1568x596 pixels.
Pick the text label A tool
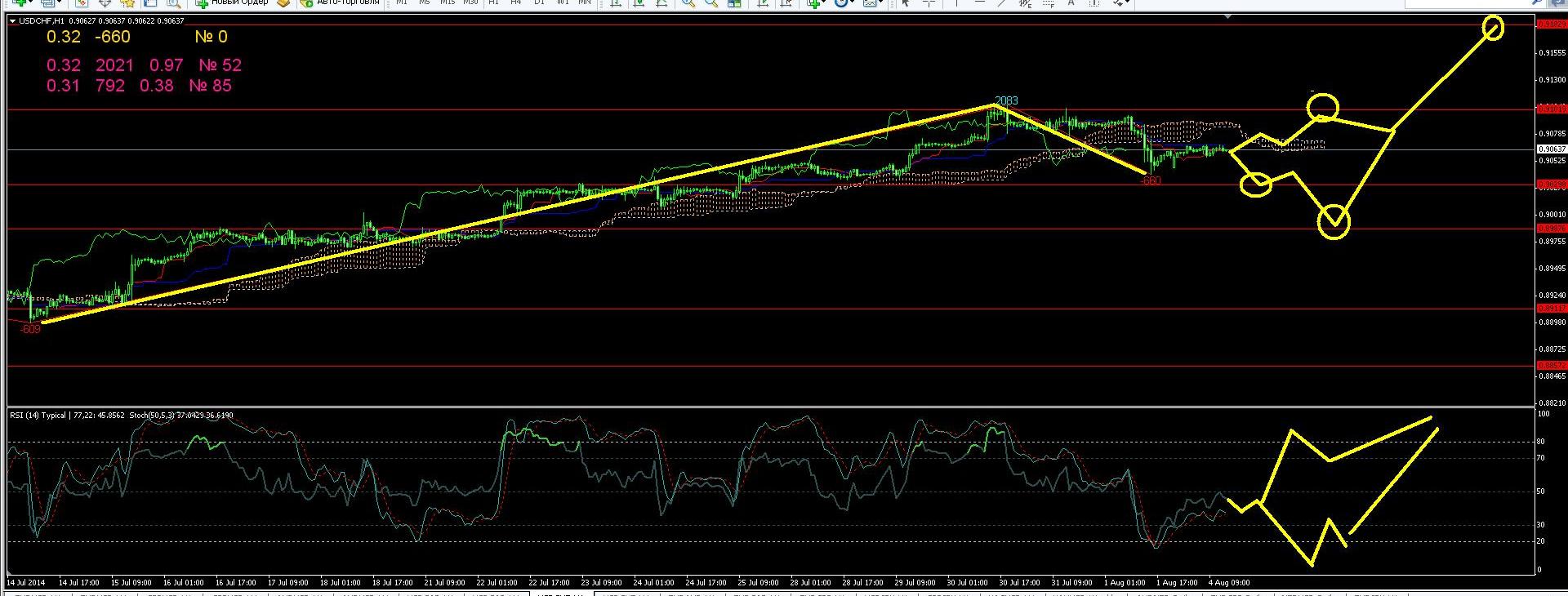pos(1071,2)
